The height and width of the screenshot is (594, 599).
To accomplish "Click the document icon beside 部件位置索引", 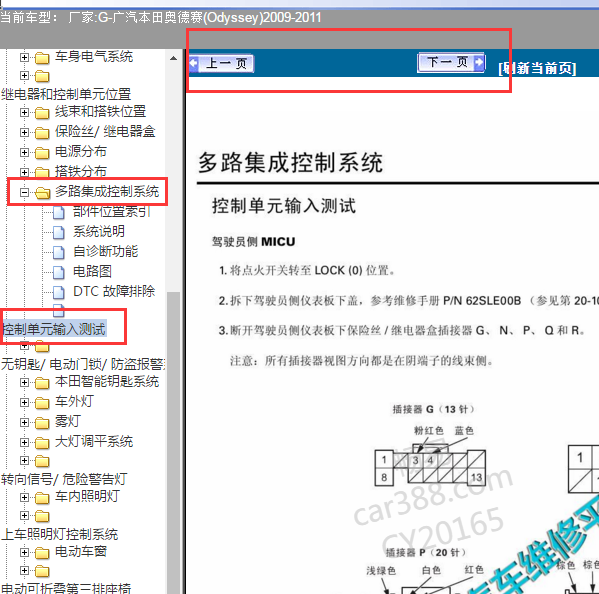I will click(58, 212).
